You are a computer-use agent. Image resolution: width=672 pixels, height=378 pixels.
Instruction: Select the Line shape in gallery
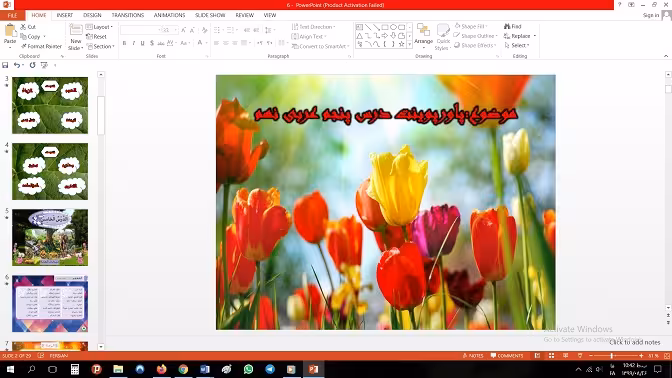(368, 27)
